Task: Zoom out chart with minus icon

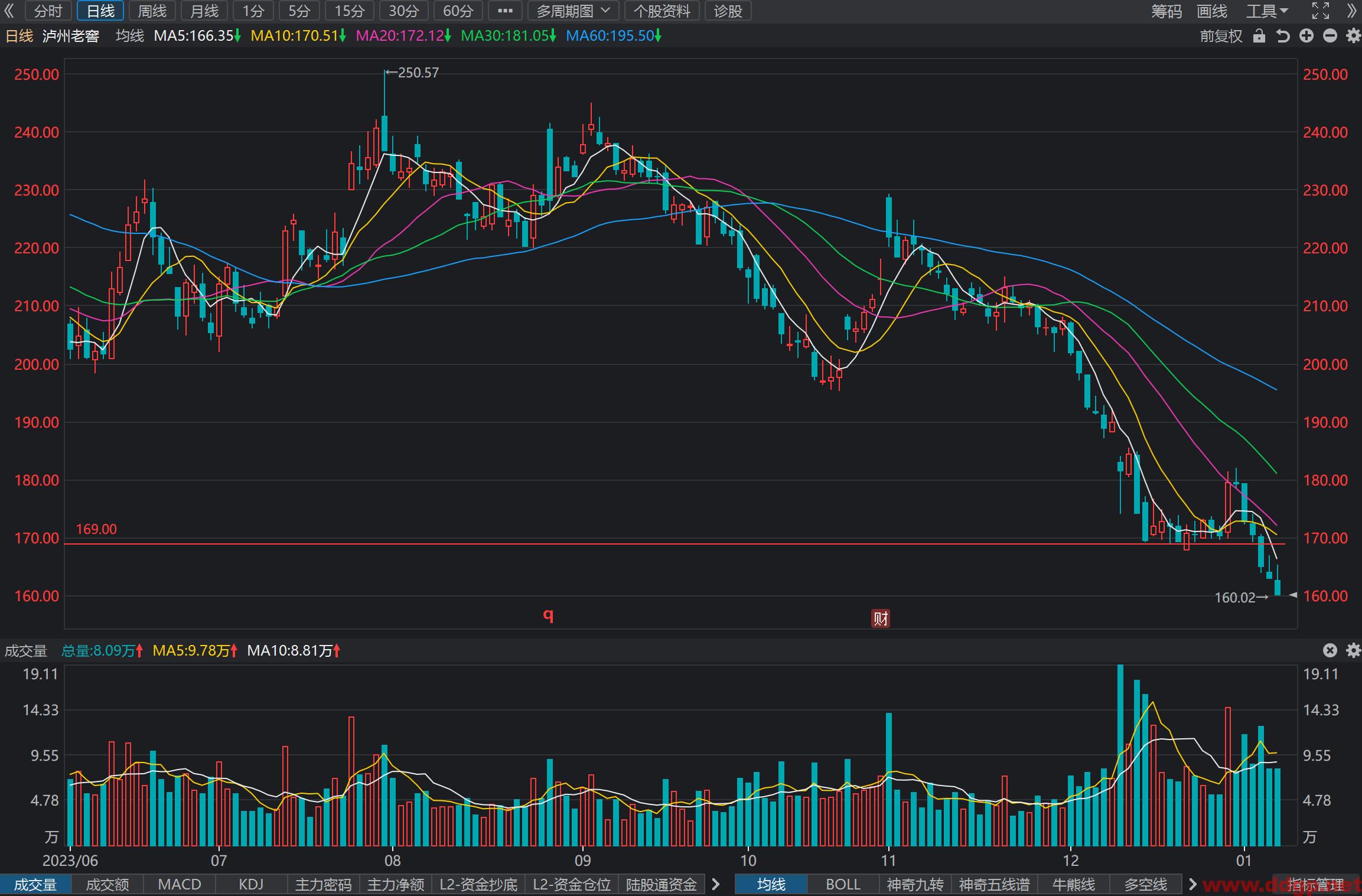Action: pyautogui.click(x=1330, y=36)
